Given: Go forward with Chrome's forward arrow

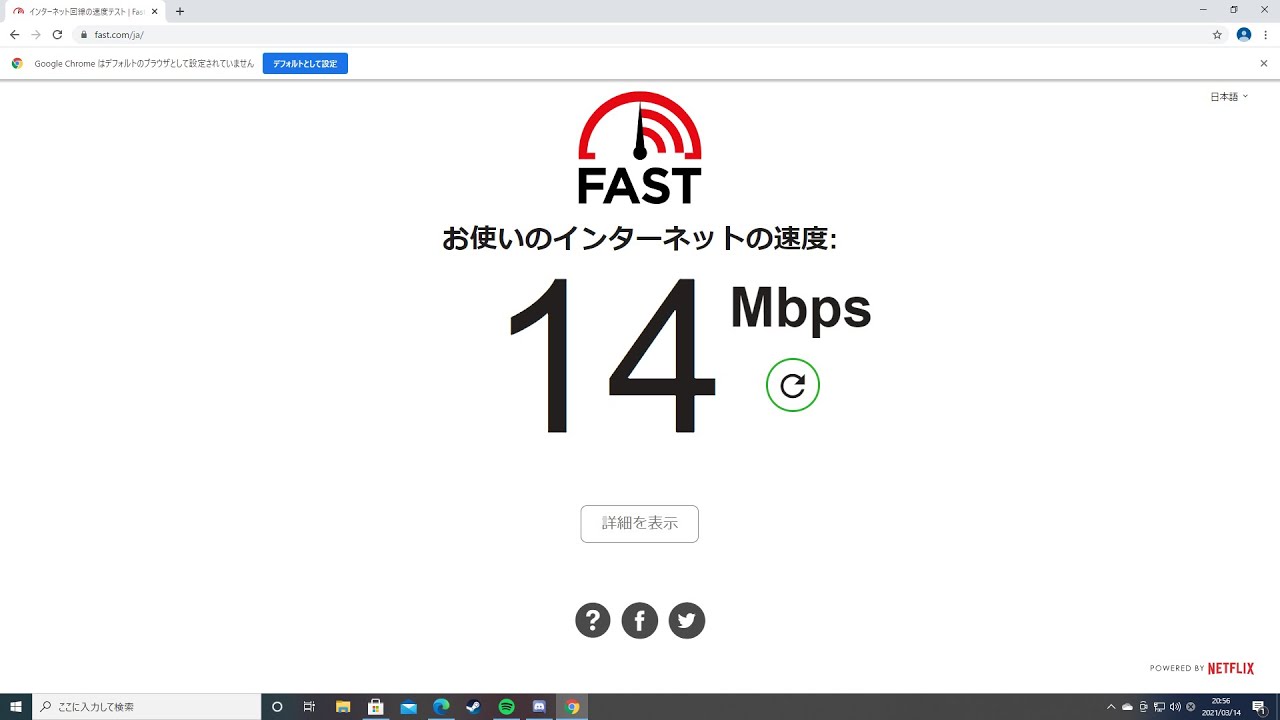Looking at the screenshot, I should click(x=36, y=34).
